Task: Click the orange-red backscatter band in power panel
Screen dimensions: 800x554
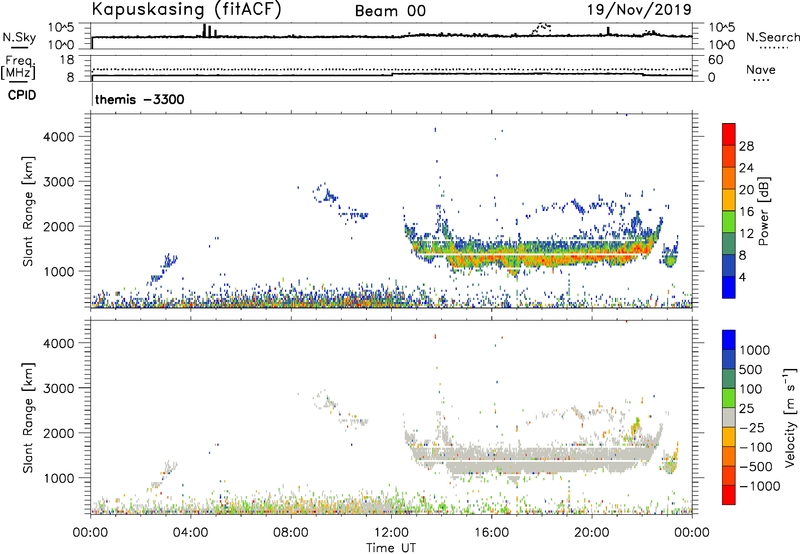Action: 541,259
